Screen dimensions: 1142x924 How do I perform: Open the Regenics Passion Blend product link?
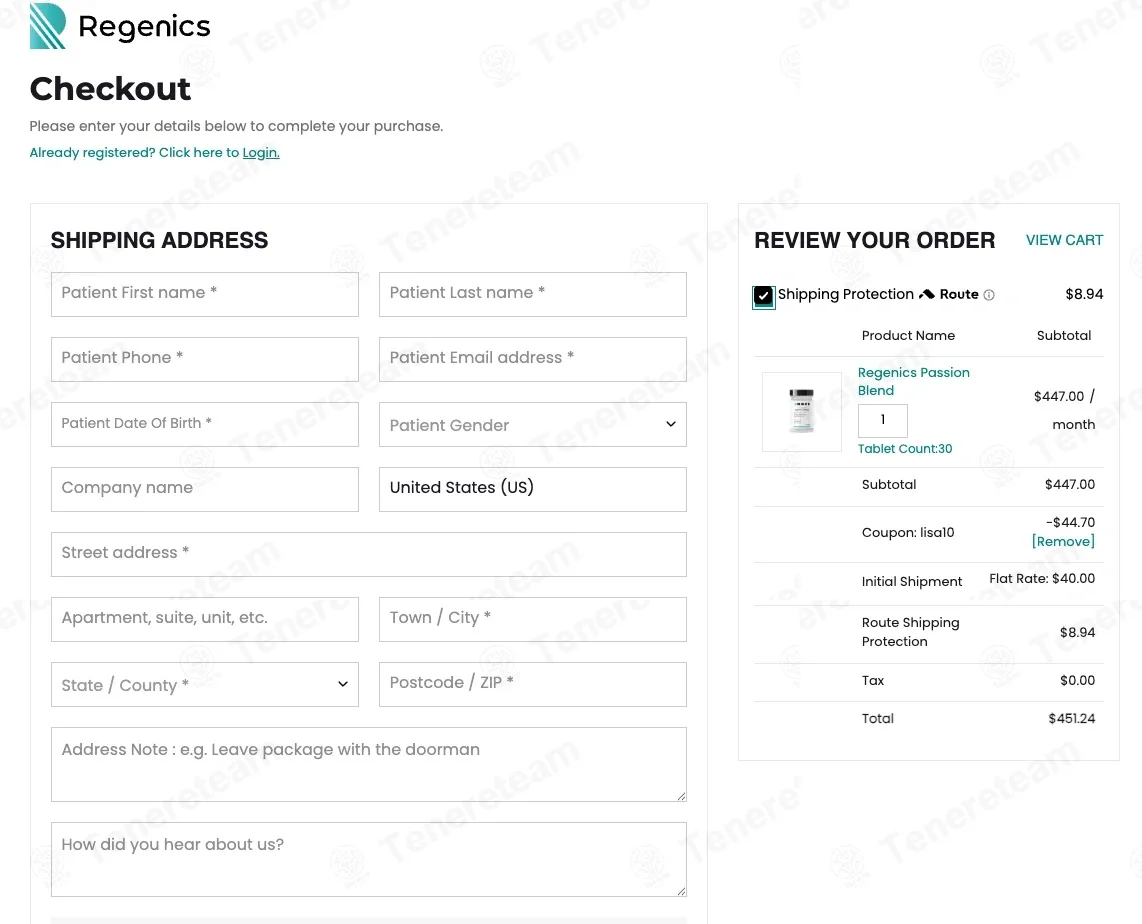(913, 382)
